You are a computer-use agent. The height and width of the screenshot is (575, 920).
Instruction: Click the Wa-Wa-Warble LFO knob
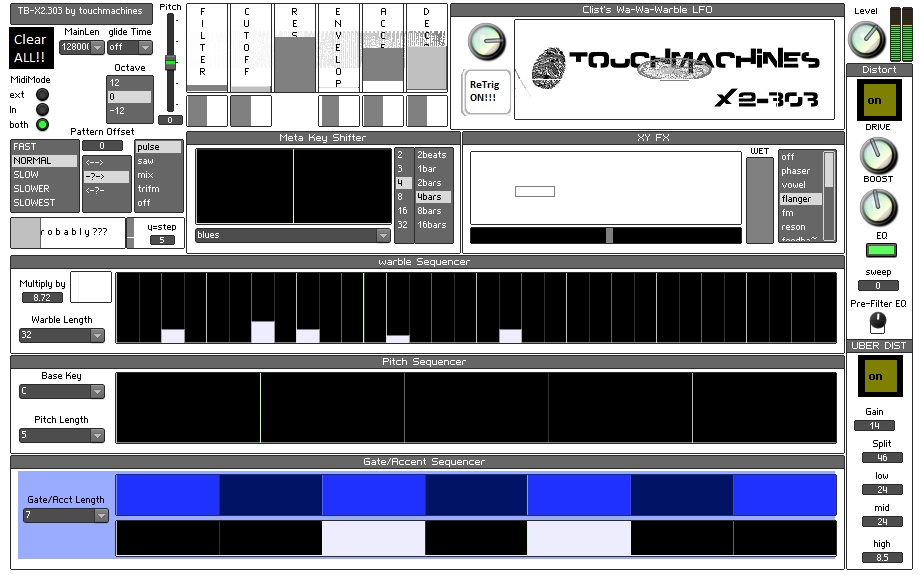point(486,41)
